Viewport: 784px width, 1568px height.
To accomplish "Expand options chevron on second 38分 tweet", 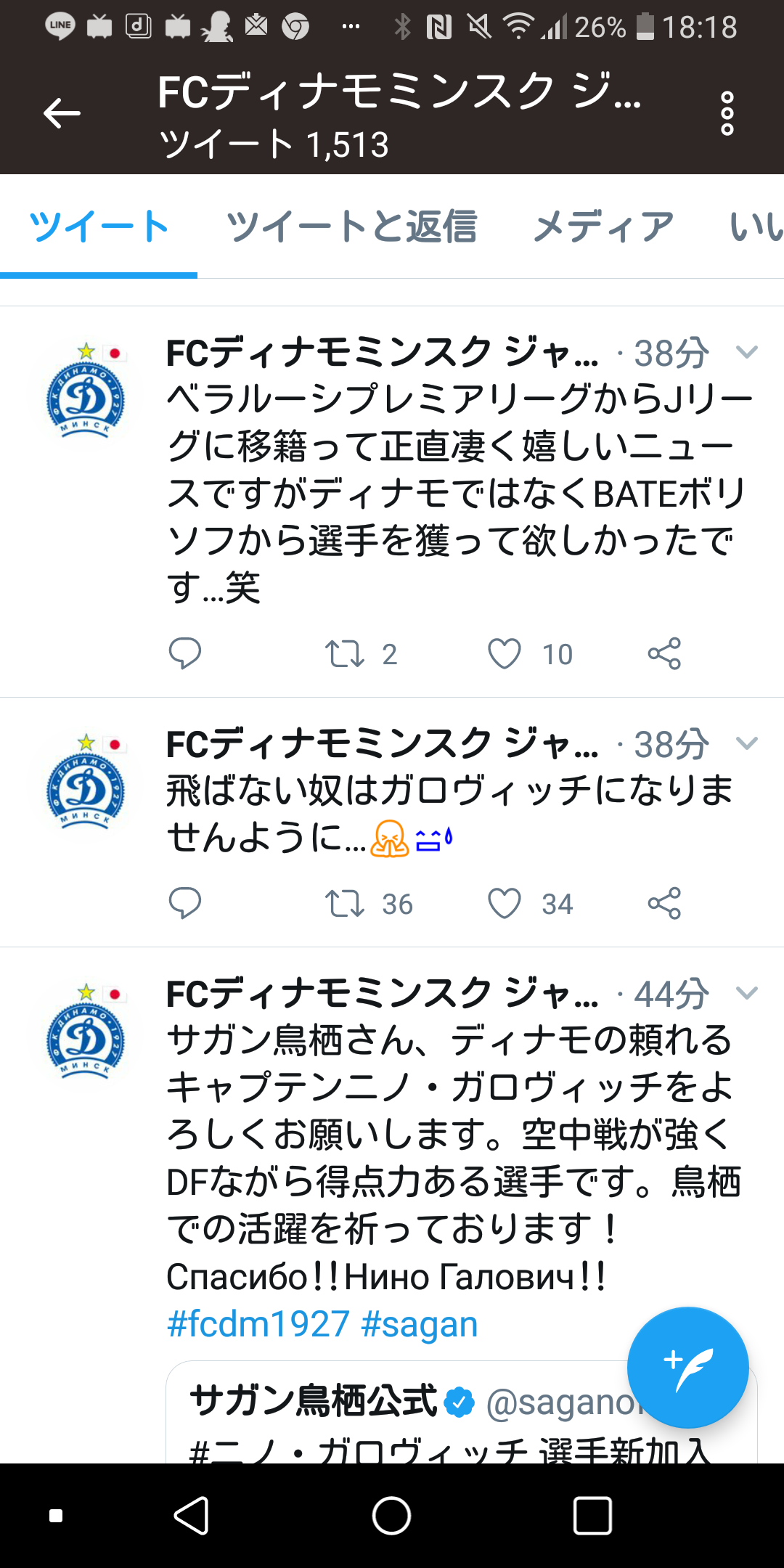I will pyautogui.click(x=746, y=743).
